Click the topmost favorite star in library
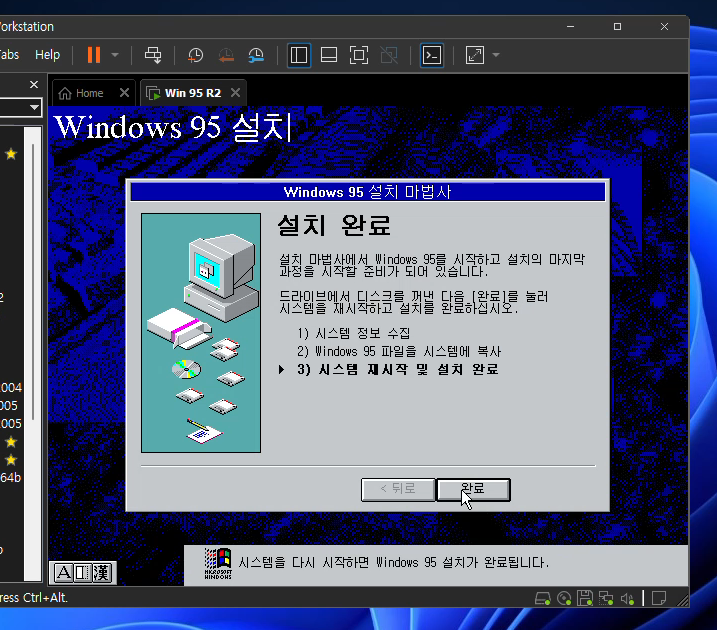Image resolution: width=717 pixels, height=630 pixels. point(11,154)
